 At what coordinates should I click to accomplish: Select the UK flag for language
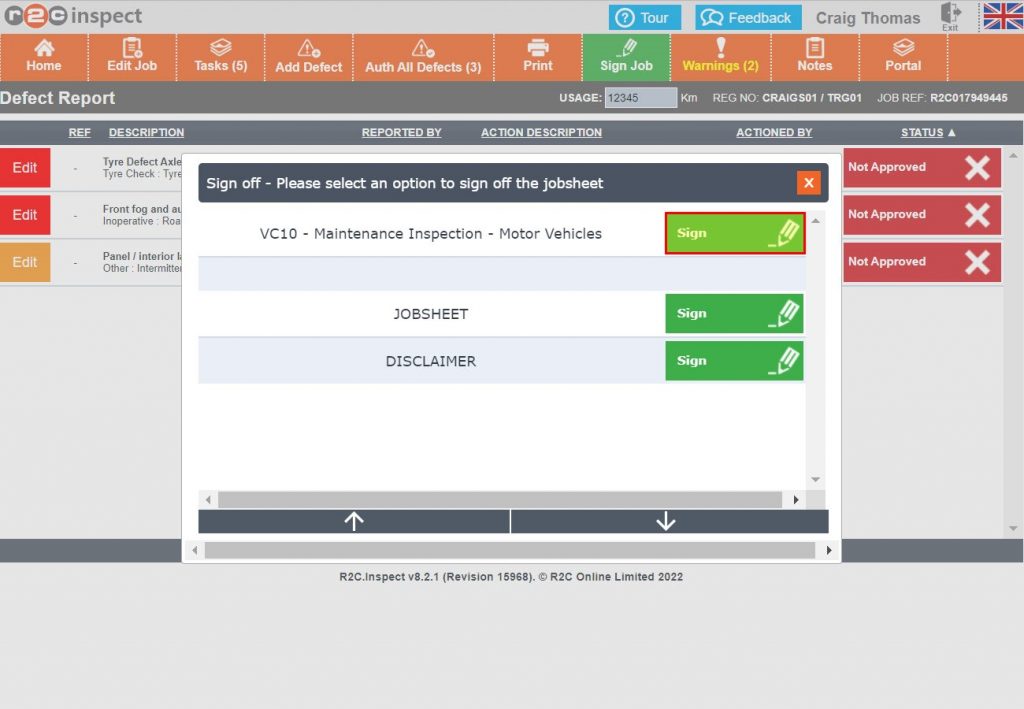point(1001,16)
